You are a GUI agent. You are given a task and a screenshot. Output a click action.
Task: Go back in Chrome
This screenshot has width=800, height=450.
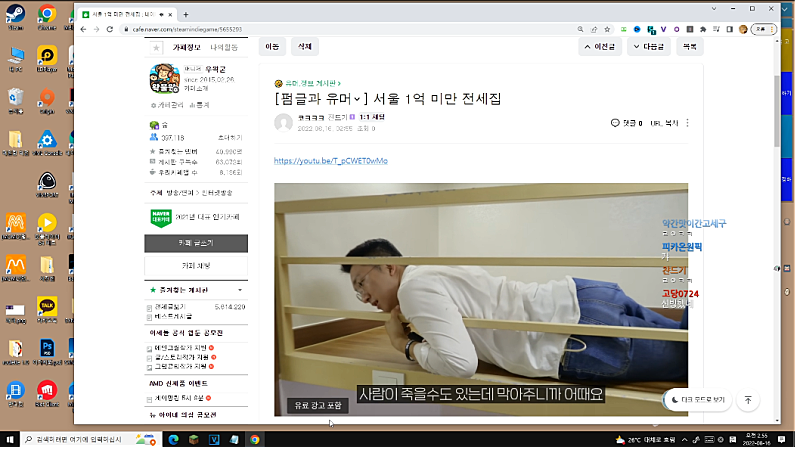click(84, 30)
